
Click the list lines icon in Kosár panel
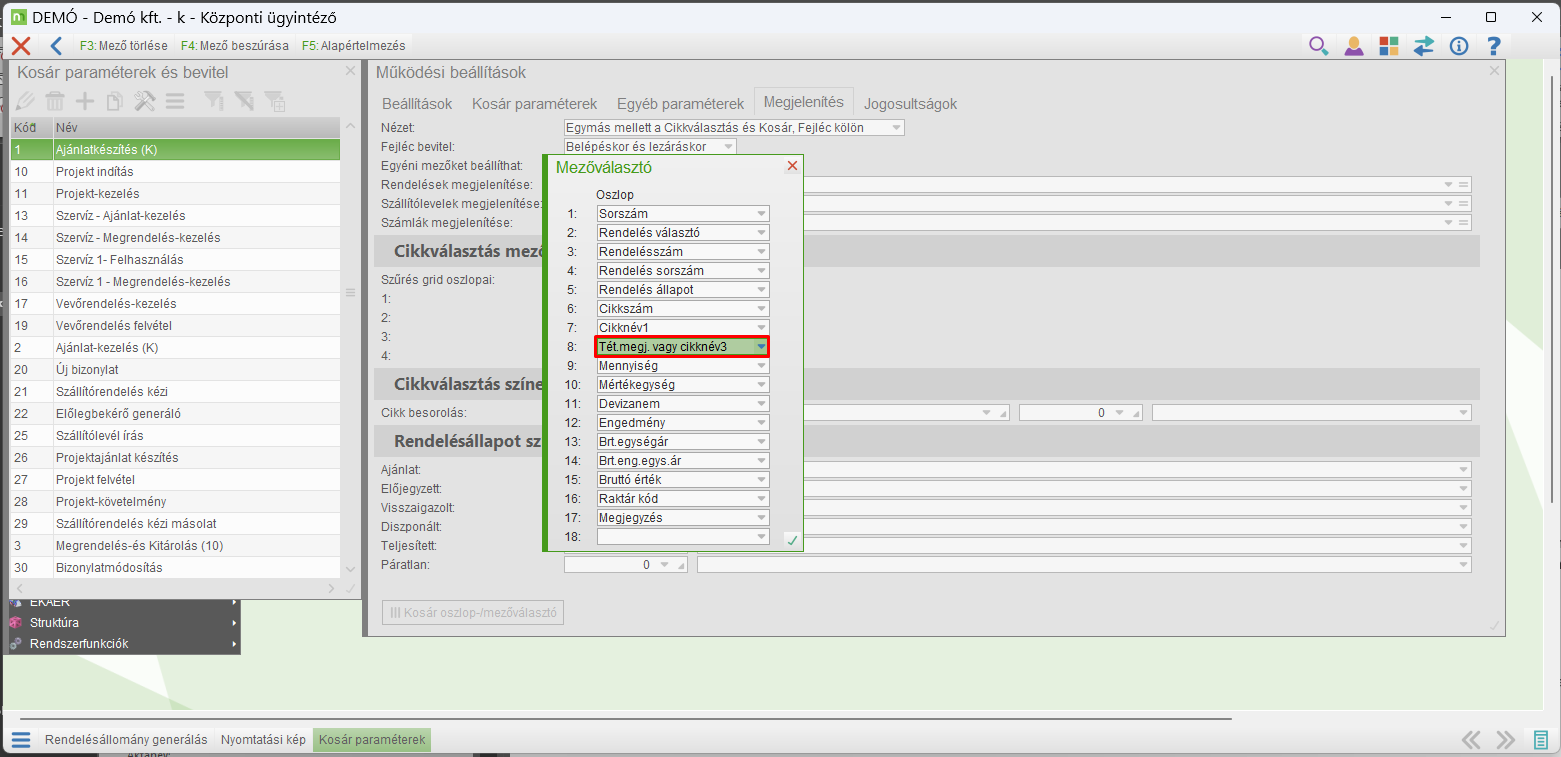[175, 101]
